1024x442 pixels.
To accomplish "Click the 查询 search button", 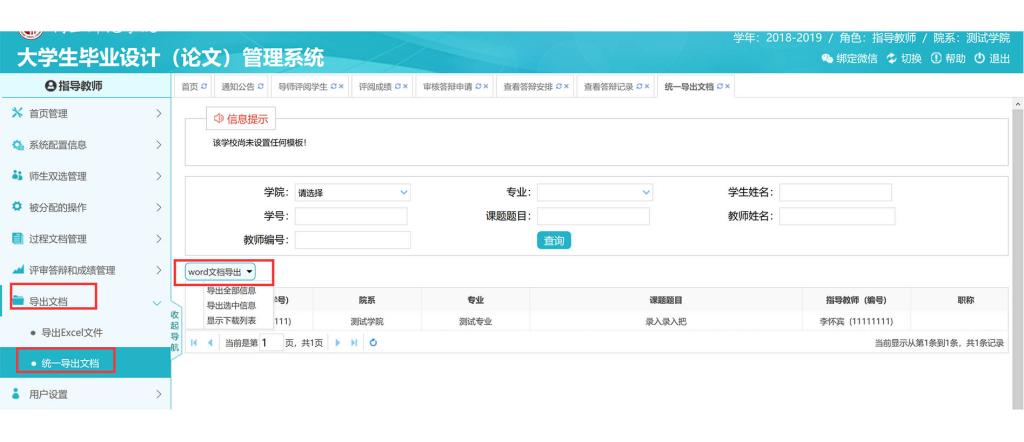I will pyautogui.click(x=553, y=240).
